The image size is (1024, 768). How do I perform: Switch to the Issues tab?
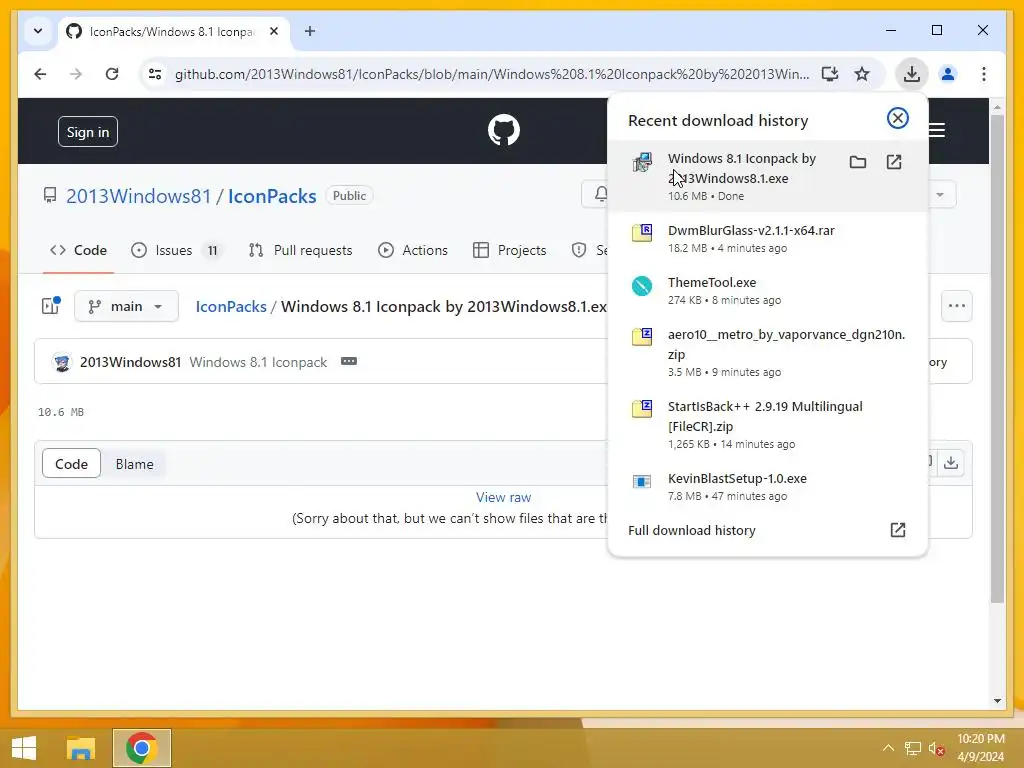click(x=175, y=250)
